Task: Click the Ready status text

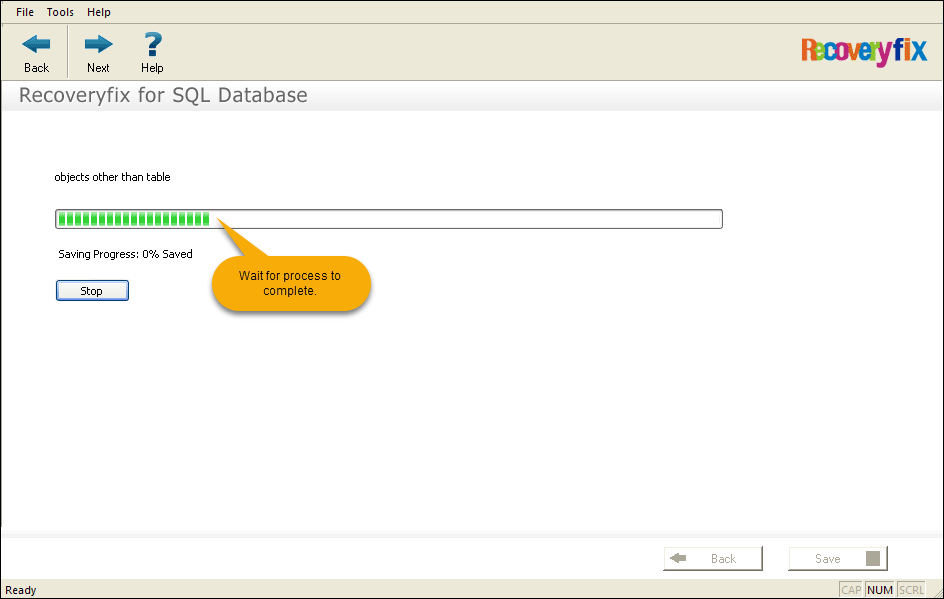Action: [21, 590]
